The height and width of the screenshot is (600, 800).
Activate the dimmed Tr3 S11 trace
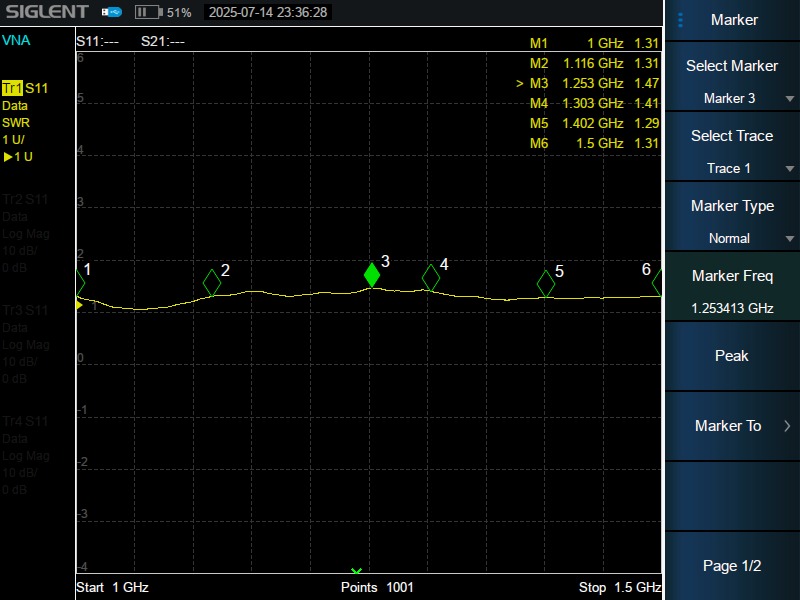click(x=25, y=310)
